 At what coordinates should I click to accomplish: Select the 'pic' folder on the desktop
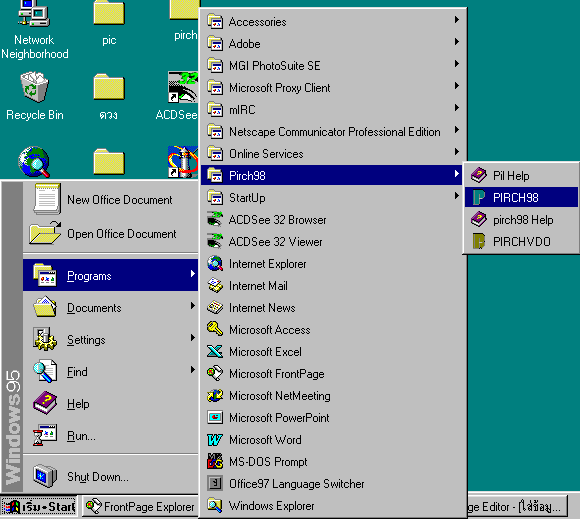click(109, 24)
